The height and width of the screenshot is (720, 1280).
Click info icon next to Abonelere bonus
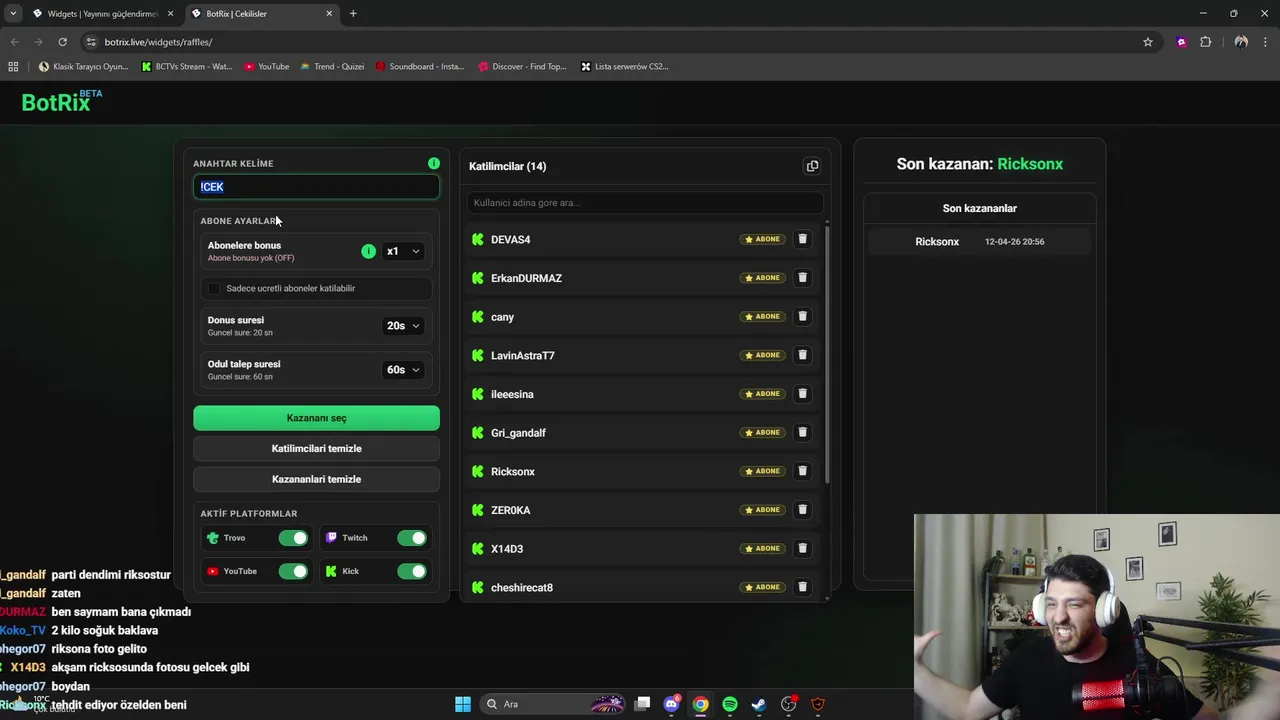tap(368, 251)
